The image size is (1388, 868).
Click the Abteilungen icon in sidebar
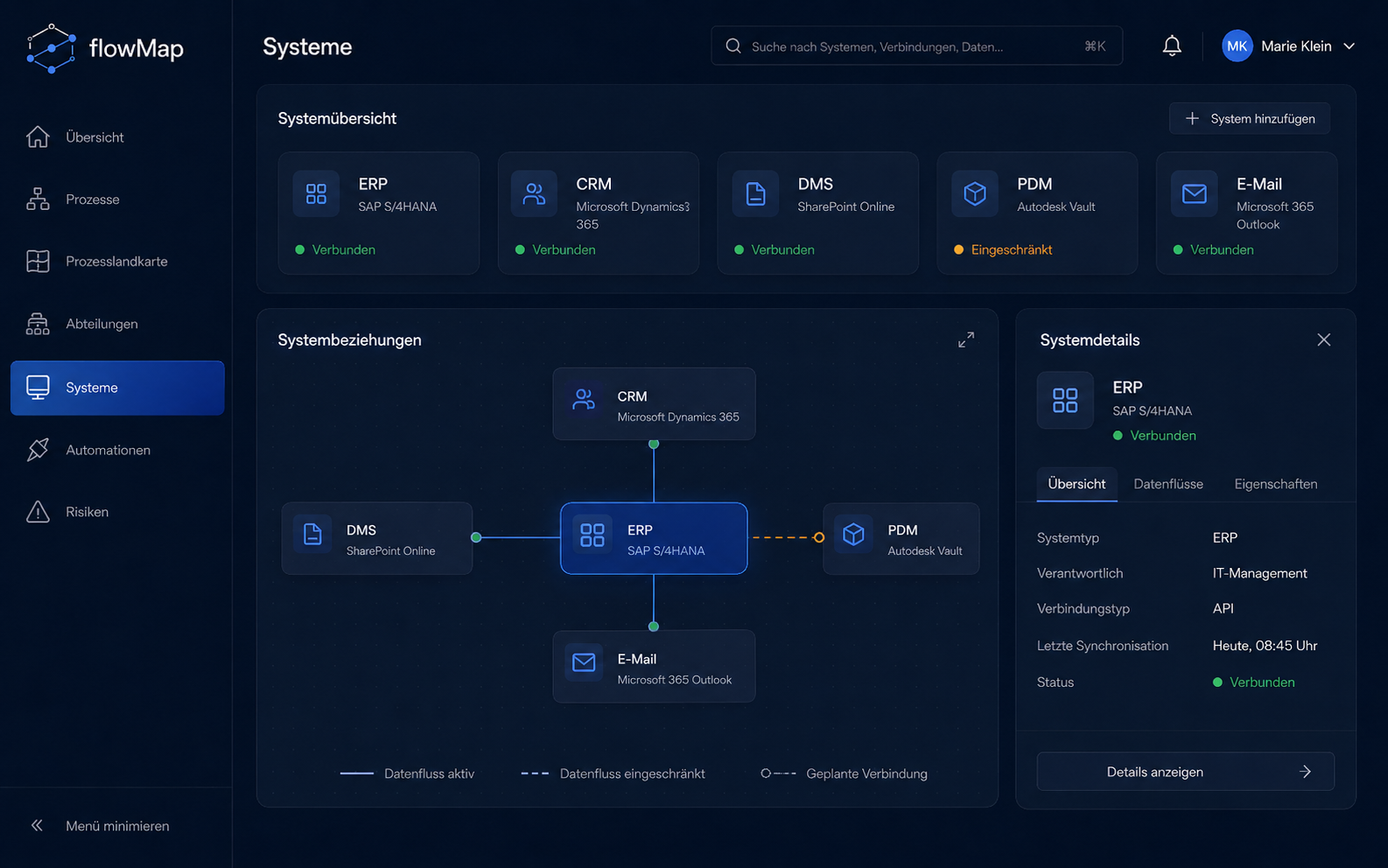point(38,324)
